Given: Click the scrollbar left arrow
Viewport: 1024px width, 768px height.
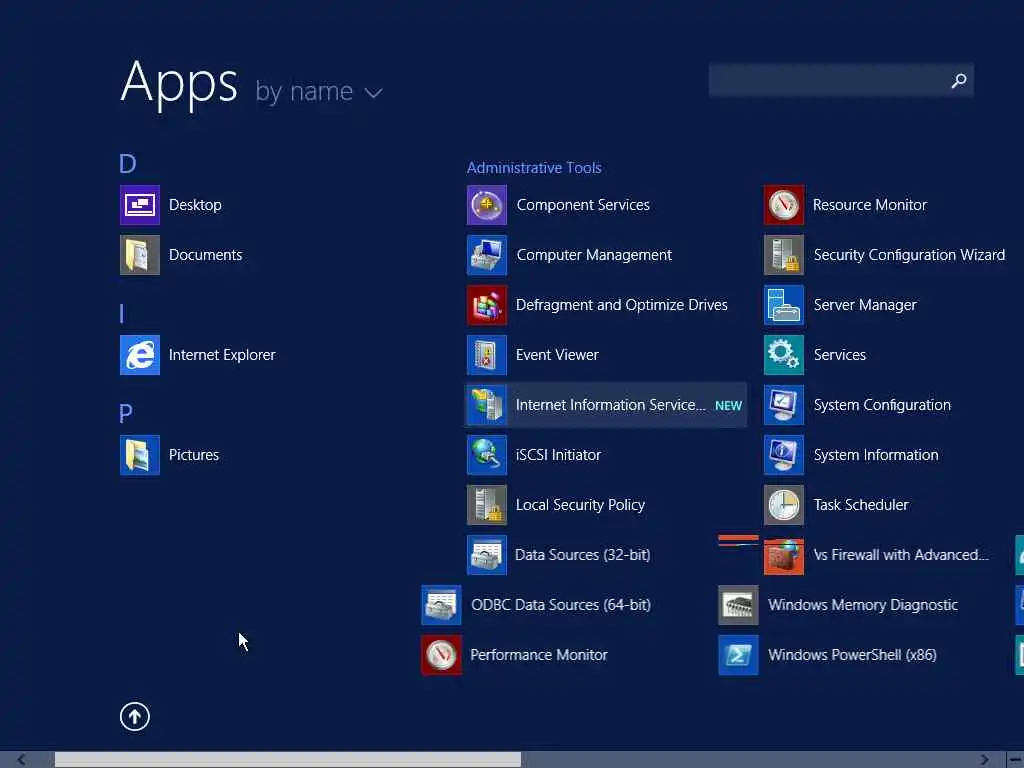Looking at the screenshot, I should coord(21,760).
